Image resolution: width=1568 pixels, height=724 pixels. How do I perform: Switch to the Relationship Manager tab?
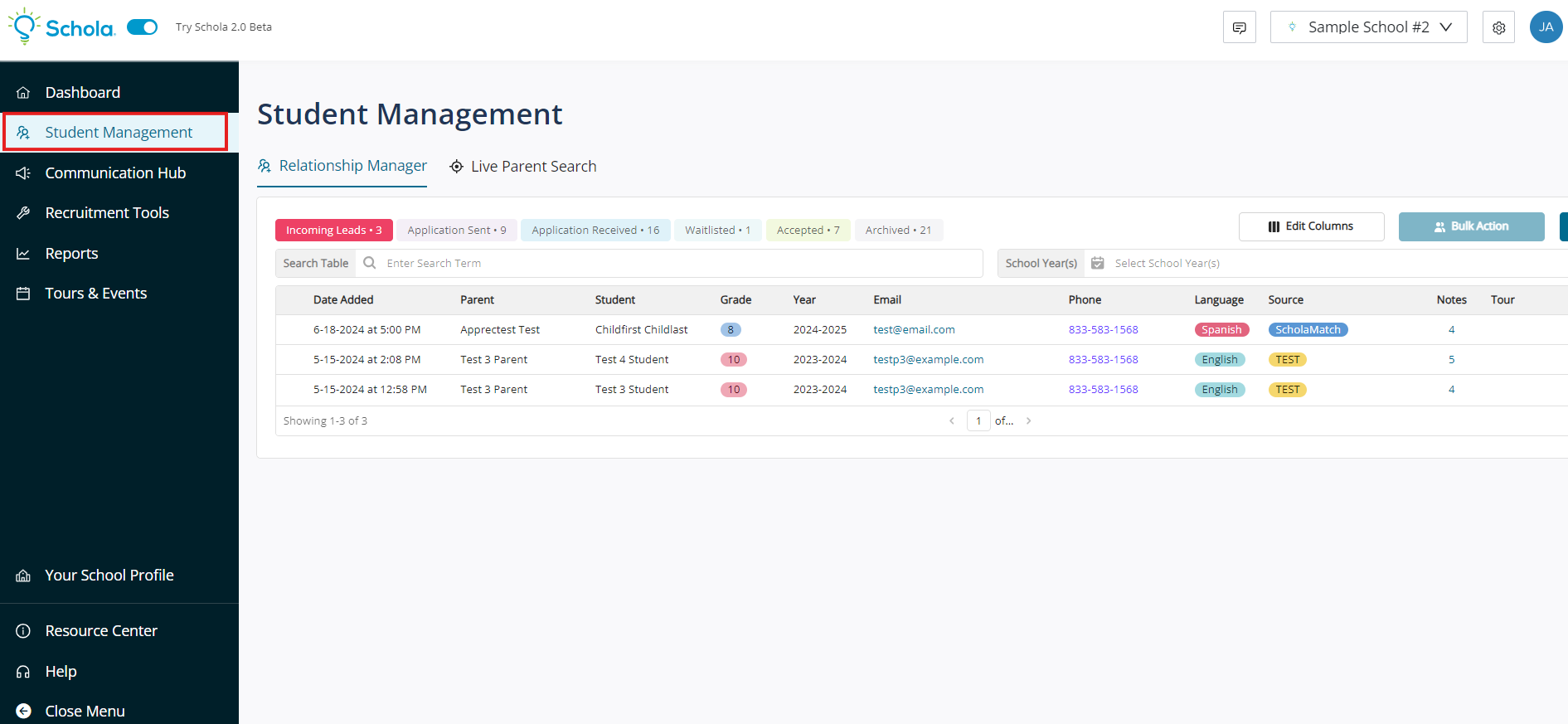click(342, 166)
